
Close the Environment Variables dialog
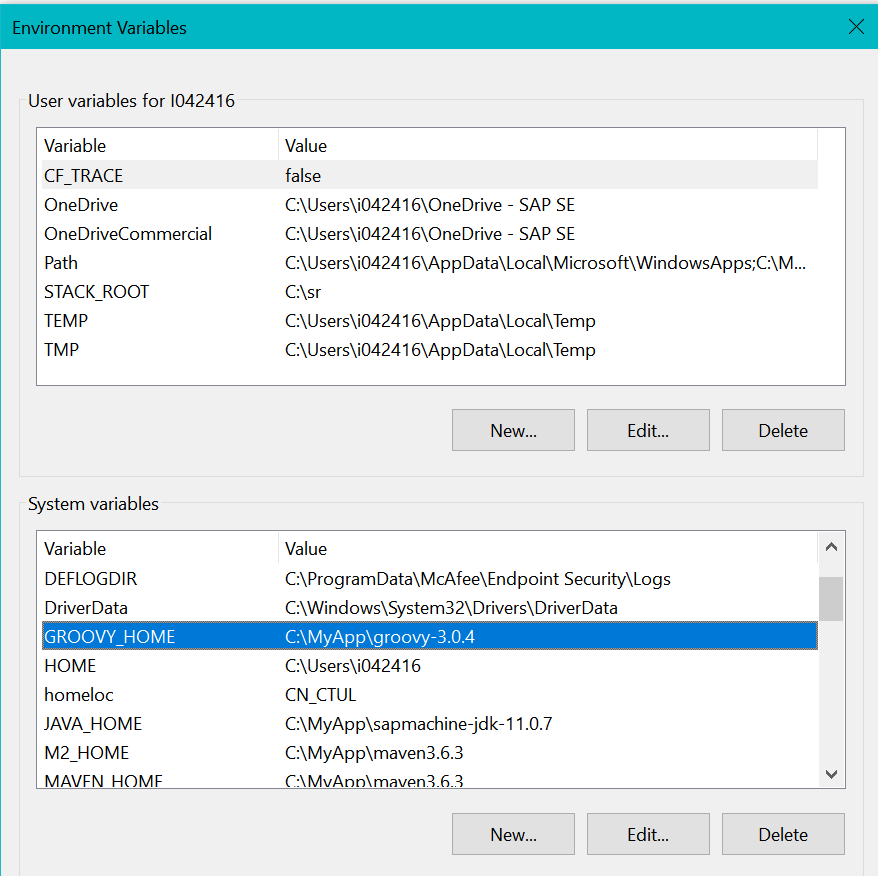[856, 27]
